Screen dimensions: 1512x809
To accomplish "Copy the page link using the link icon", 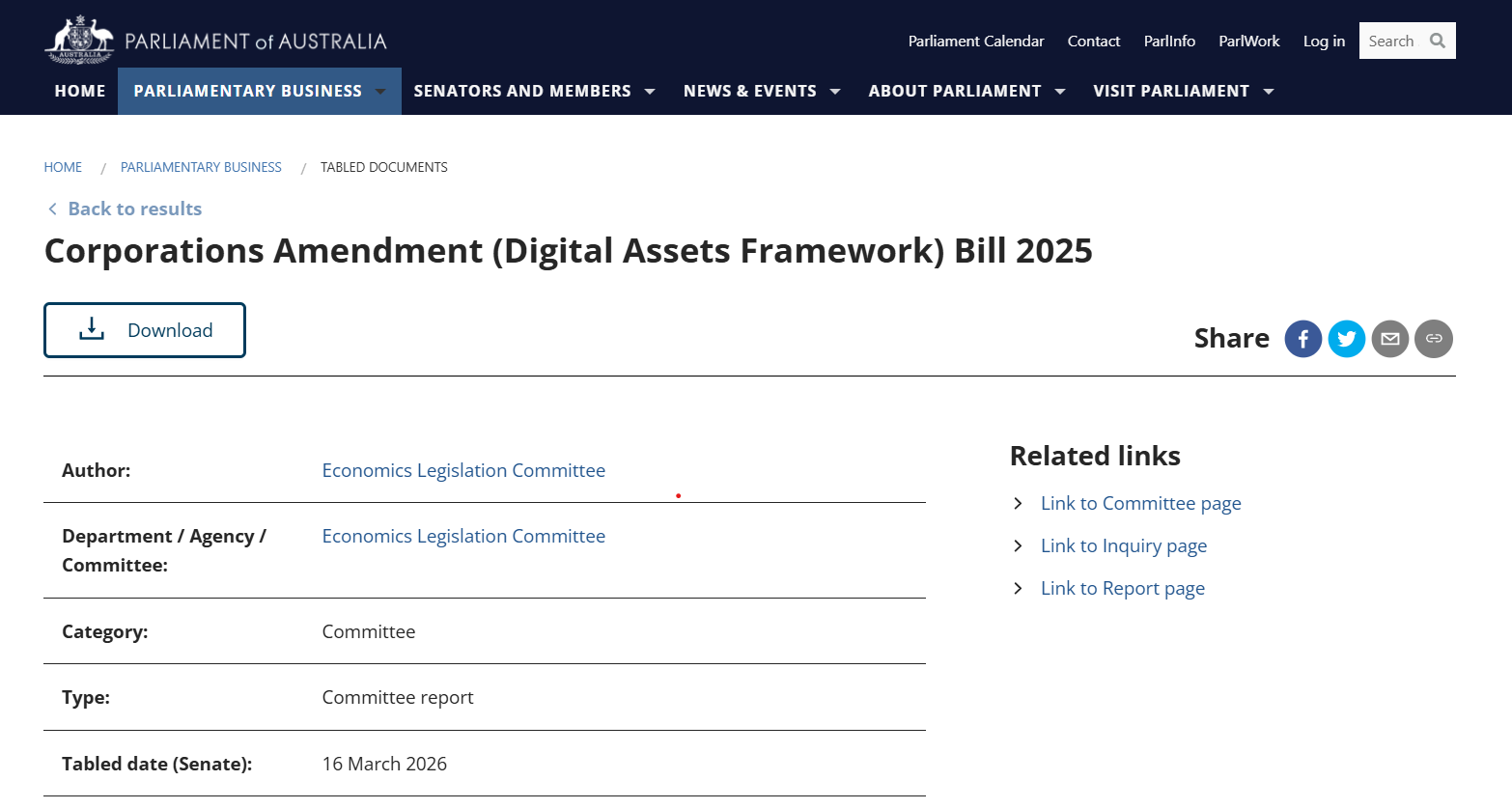I will pos(1433,339).
